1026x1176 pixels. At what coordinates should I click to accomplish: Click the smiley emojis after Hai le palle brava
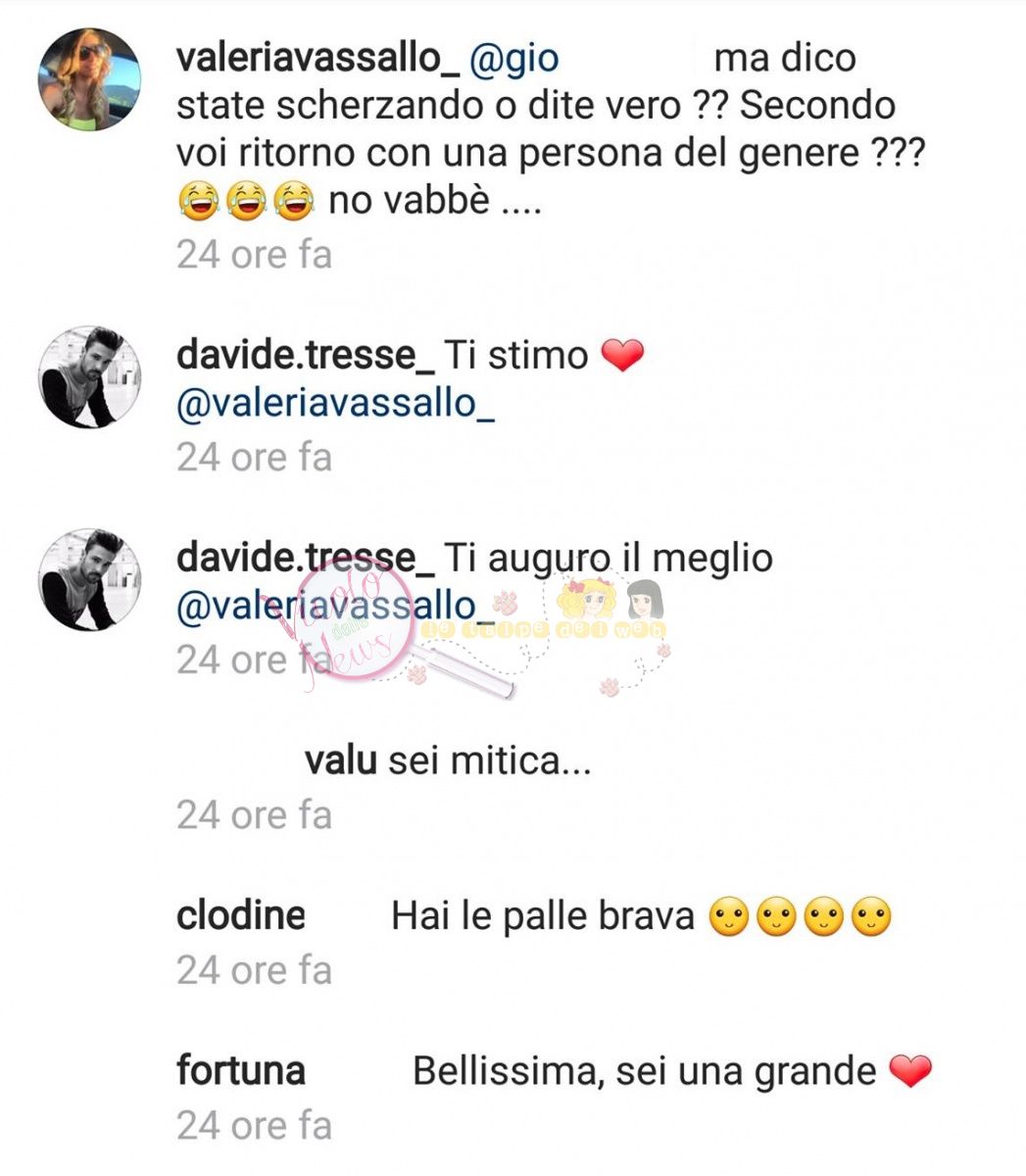tap(799, 917)
